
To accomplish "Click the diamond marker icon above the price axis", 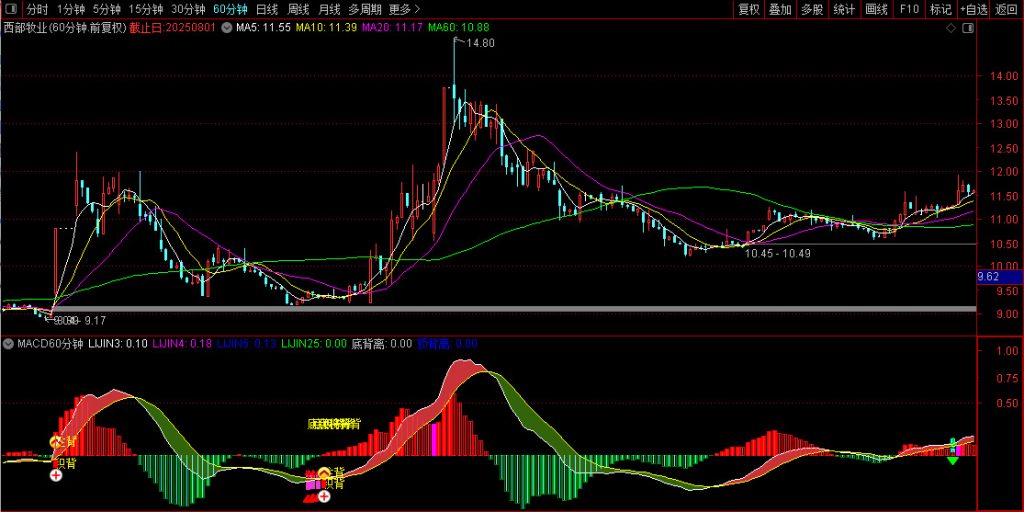I will coord(951,28).
